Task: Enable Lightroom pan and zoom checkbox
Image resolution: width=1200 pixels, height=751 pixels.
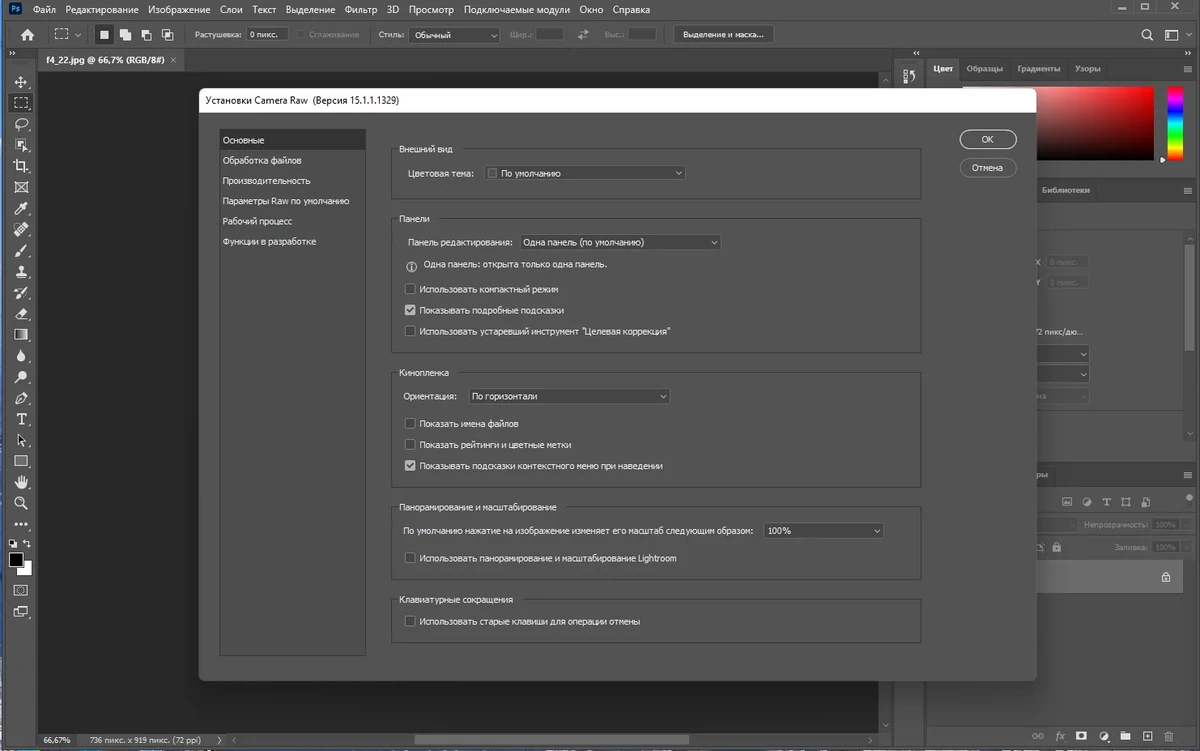Action: click(x=410, y=558)
